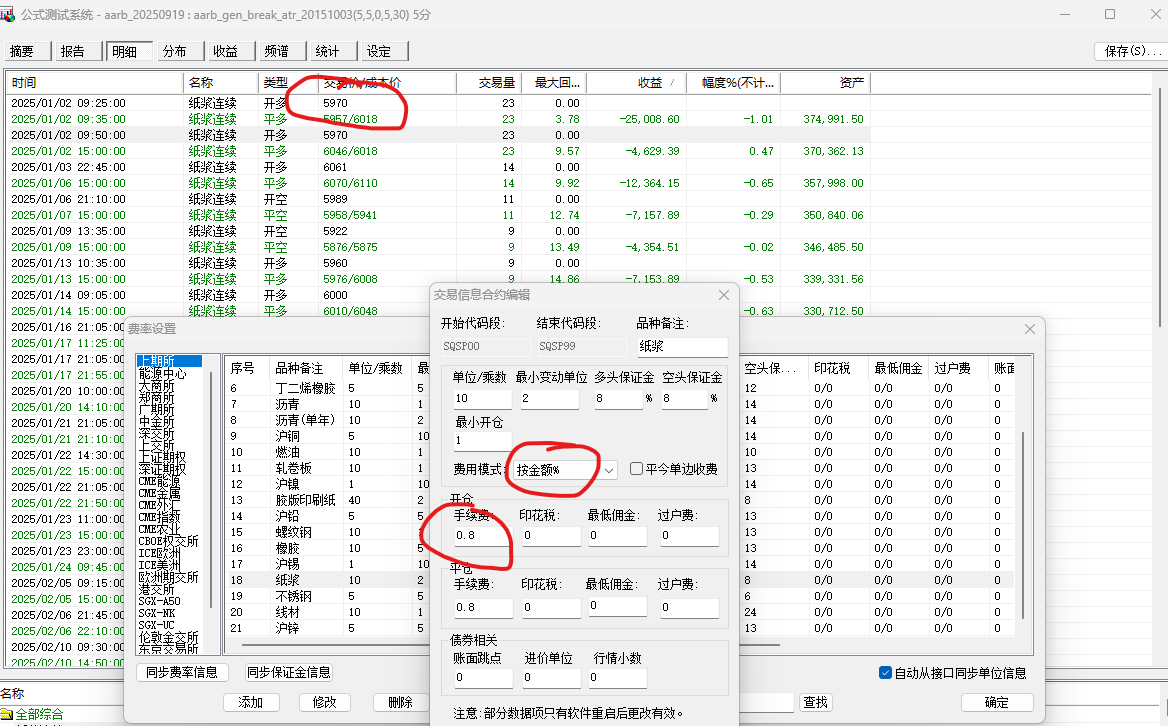The width and height of the screenshot is (1168, 726).
Task: Click the 保存(S) button
Action: (x=1125, y=51)
